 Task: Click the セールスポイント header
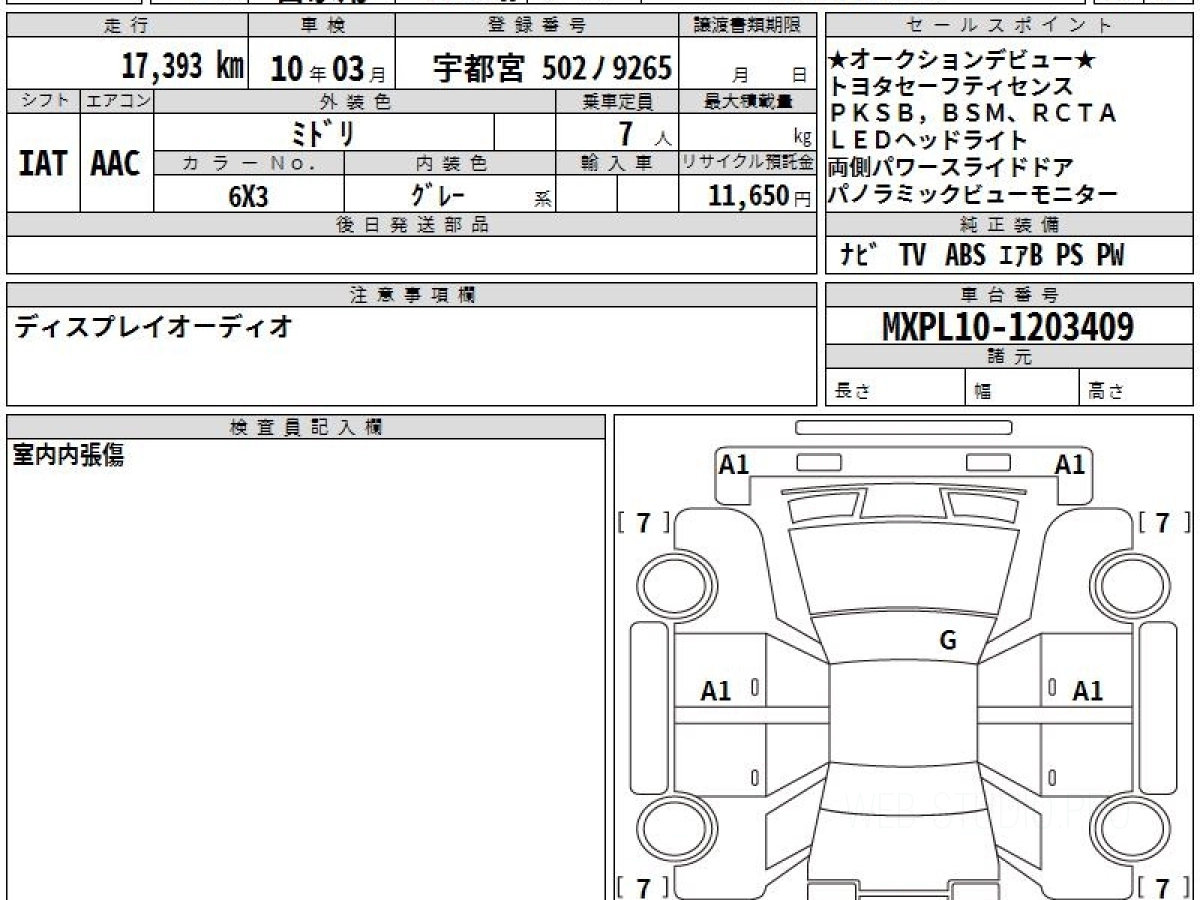[x=1009, y=26]
